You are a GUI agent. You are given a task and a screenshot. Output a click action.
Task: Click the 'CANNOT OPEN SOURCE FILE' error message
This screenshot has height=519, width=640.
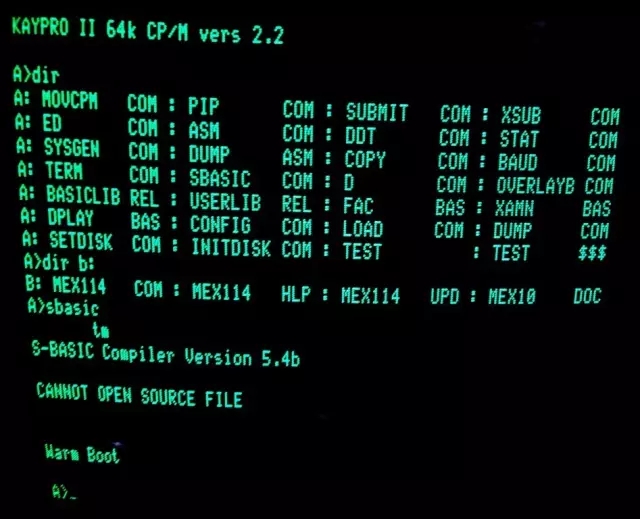[139, 395]
